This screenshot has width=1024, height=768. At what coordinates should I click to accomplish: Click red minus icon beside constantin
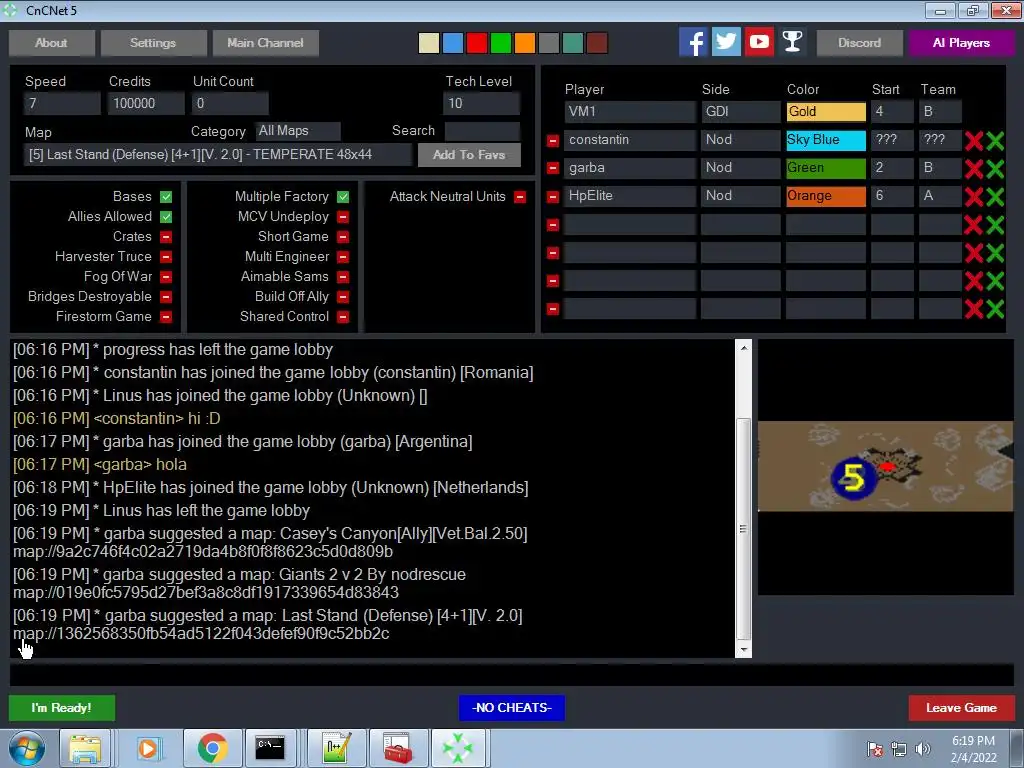tap(552, 140)
